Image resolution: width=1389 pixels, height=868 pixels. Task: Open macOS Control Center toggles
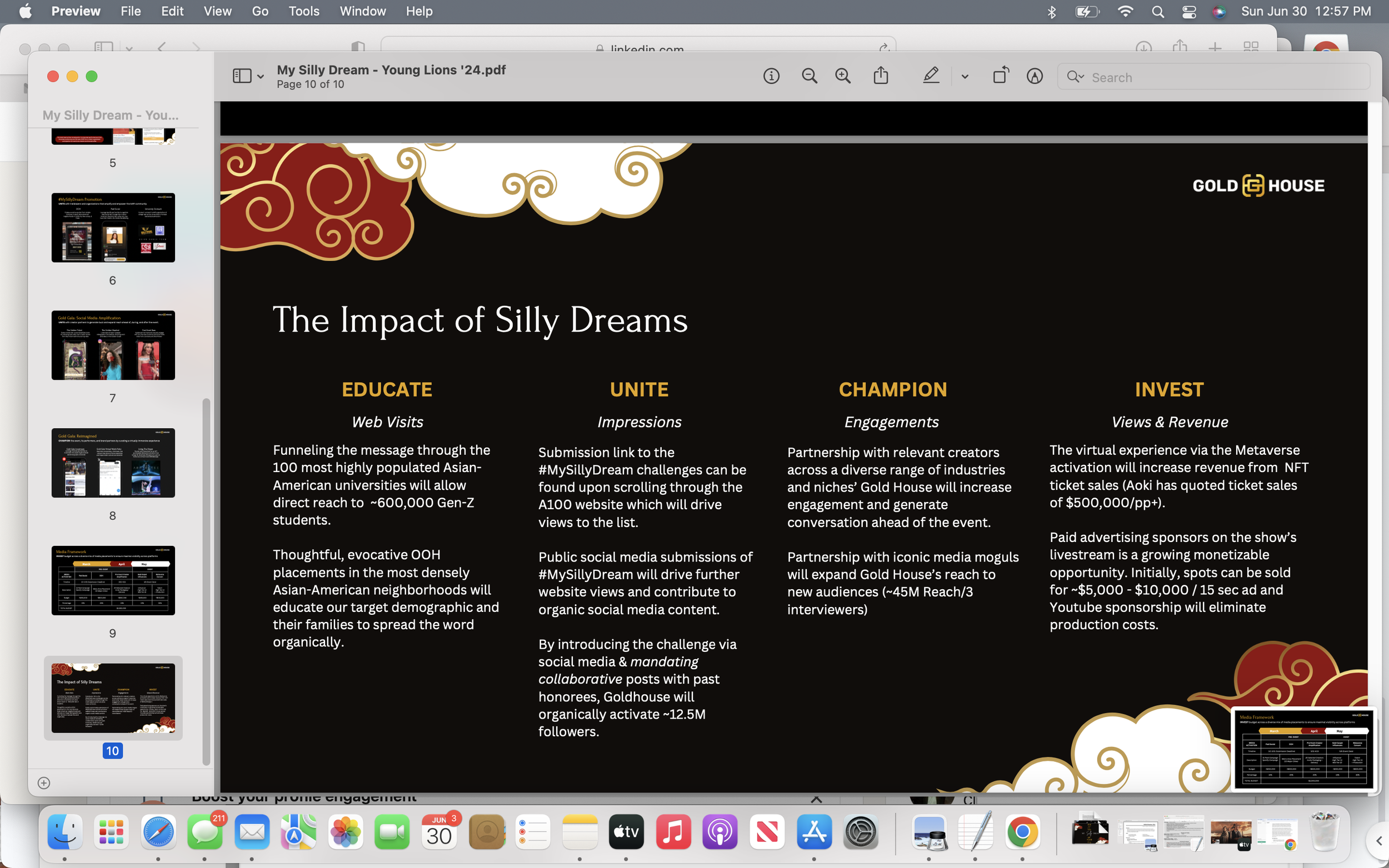click(x=1188, y=12)
